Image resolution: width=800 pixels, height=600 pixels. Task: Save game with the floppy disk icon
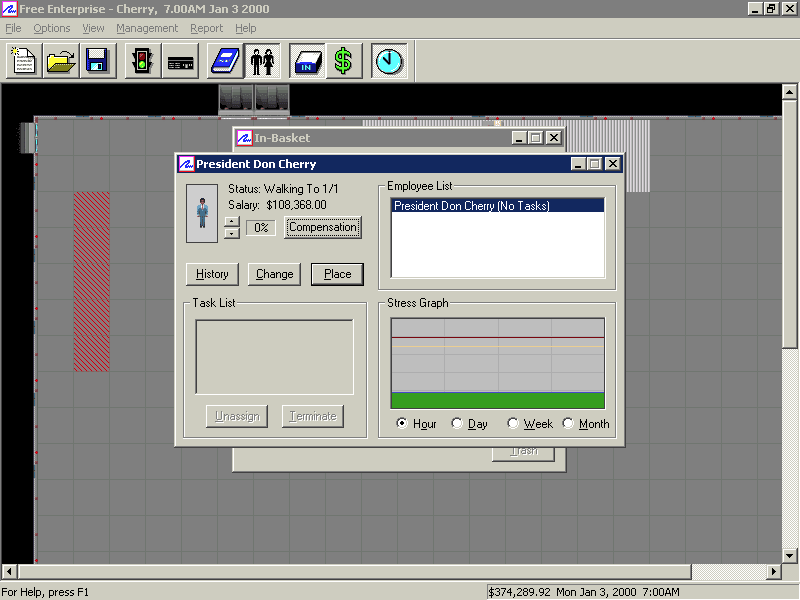(x=97, y=61)
